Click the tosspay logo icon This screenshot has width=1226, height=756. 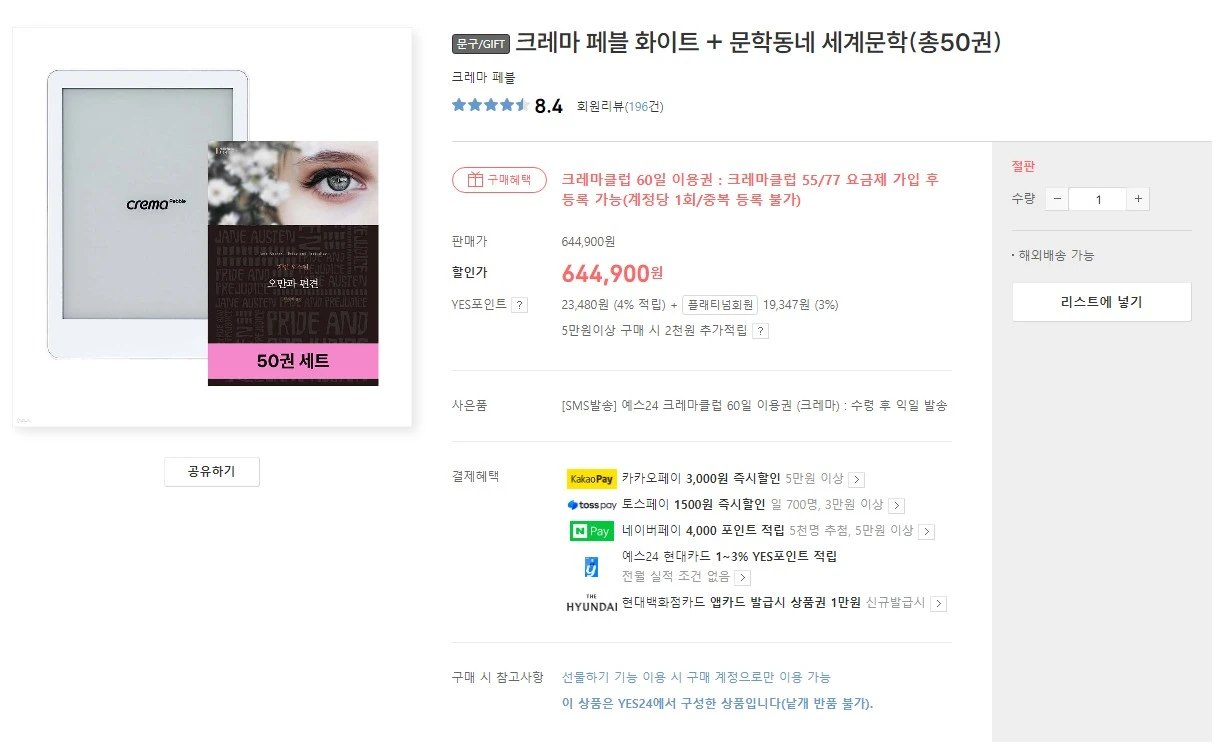pos(591,505)
